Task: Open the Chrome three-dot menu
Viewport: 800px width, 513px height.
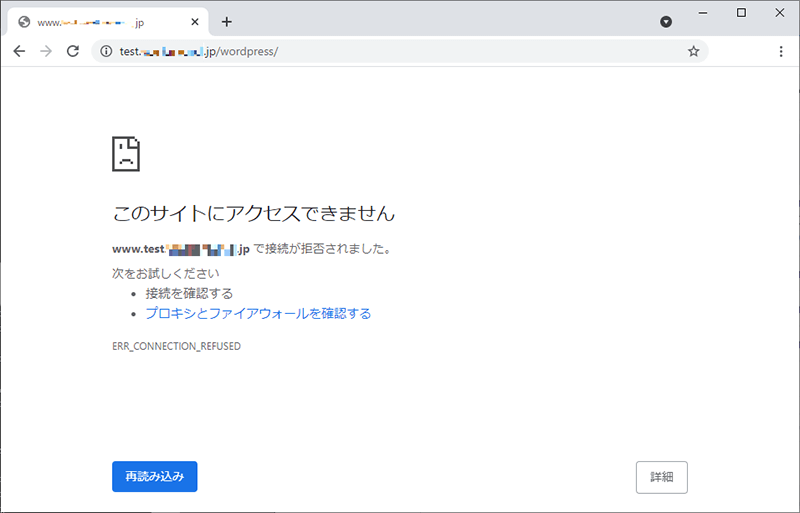Action: [778, 51]
